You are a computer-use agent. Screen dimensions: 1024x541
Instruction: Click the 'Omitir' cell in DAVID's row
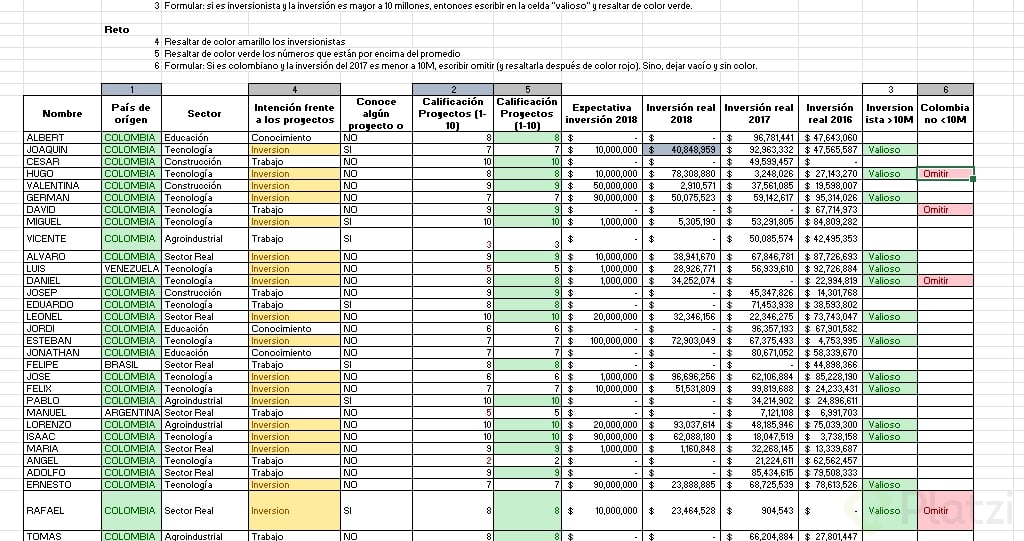click(945, 210)
